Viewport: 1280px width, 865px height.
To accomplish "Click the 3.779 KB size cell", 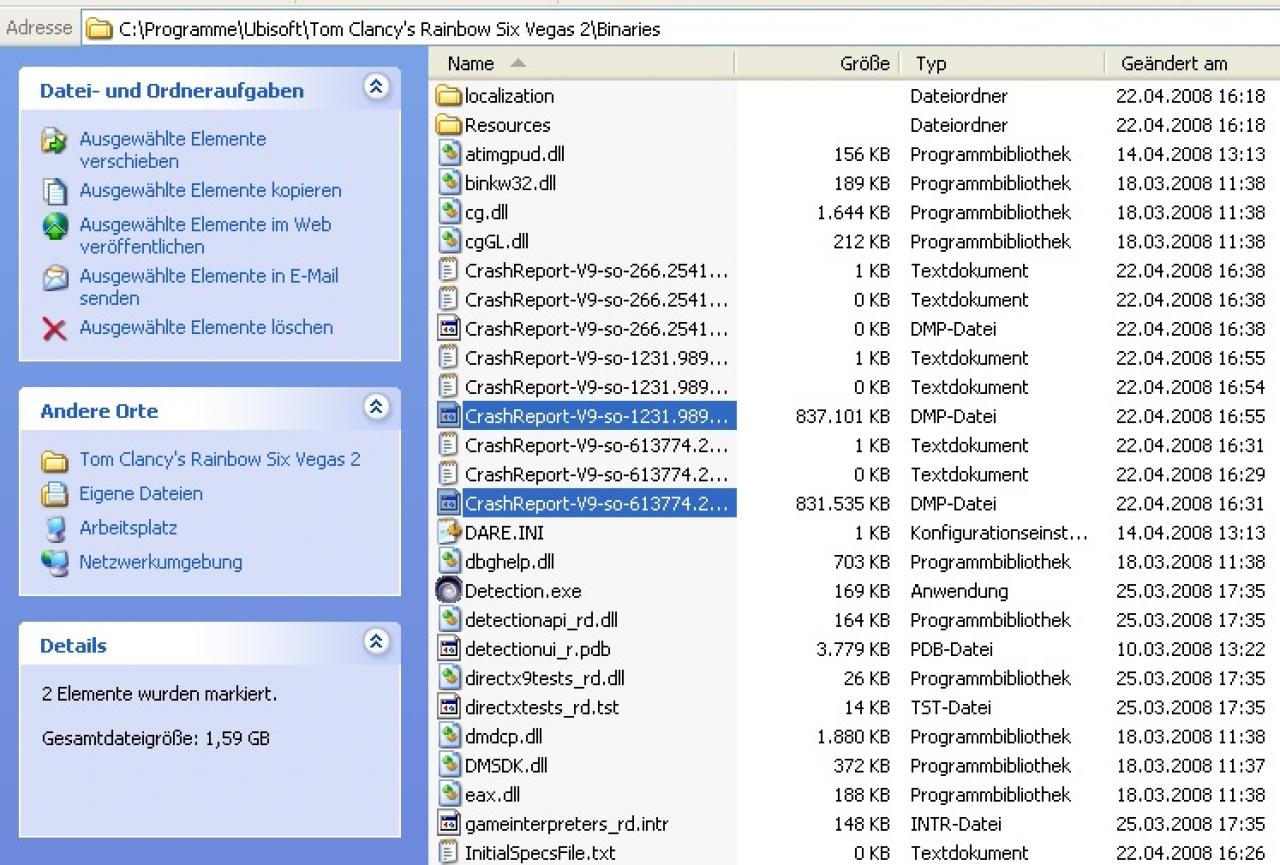I will [853, 648].
